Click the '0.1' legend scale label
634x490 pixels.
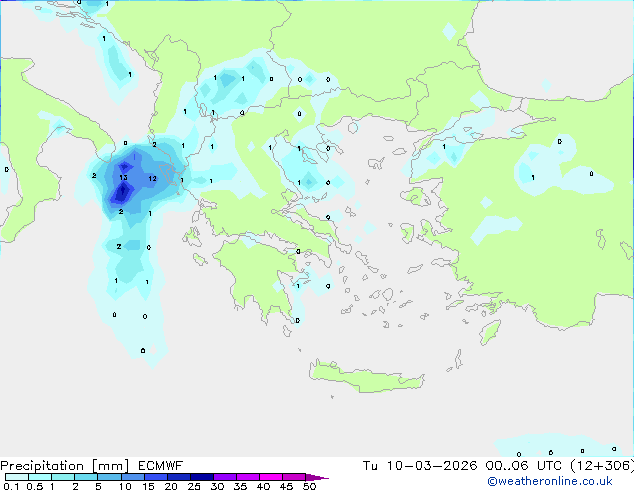[11, 486]
